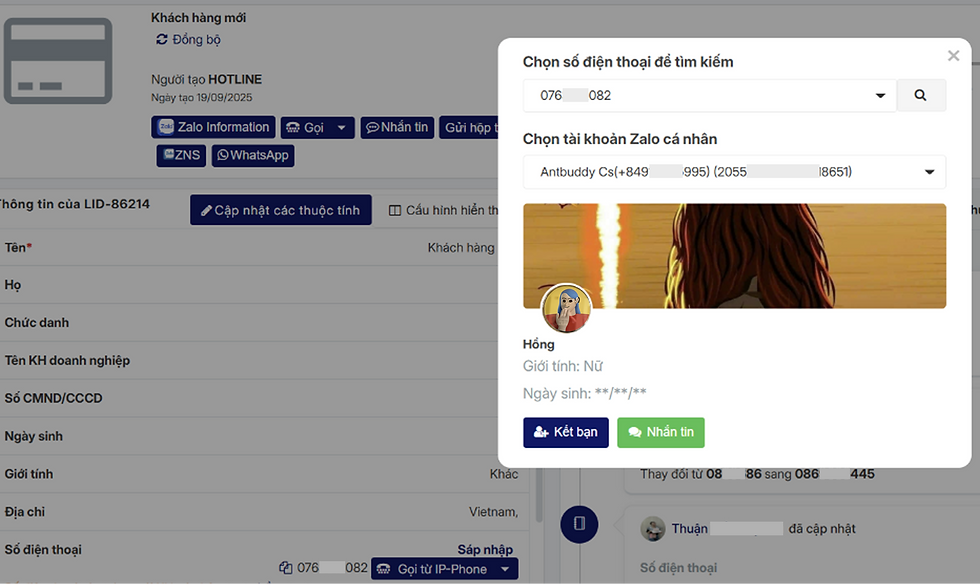This screenshot has height=584, width=980.
Task: Click the Sáp nhập merge link
Action: click(x=485, y=549)
